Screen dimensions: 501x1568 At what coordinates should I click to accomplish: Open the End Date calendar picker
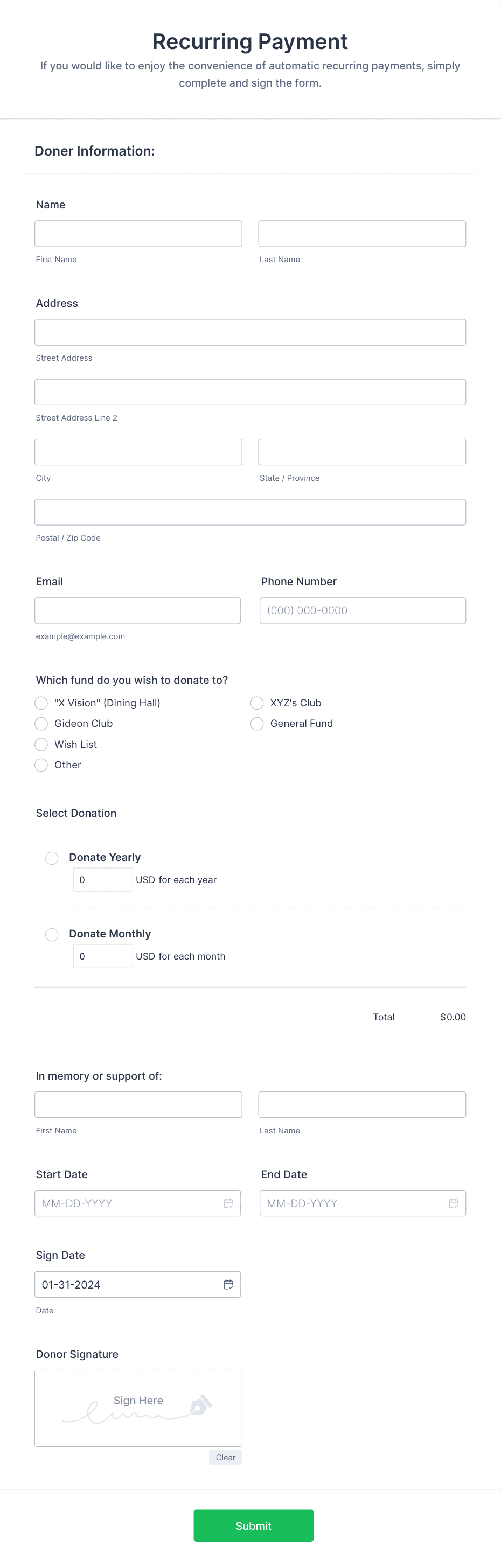453,1203
